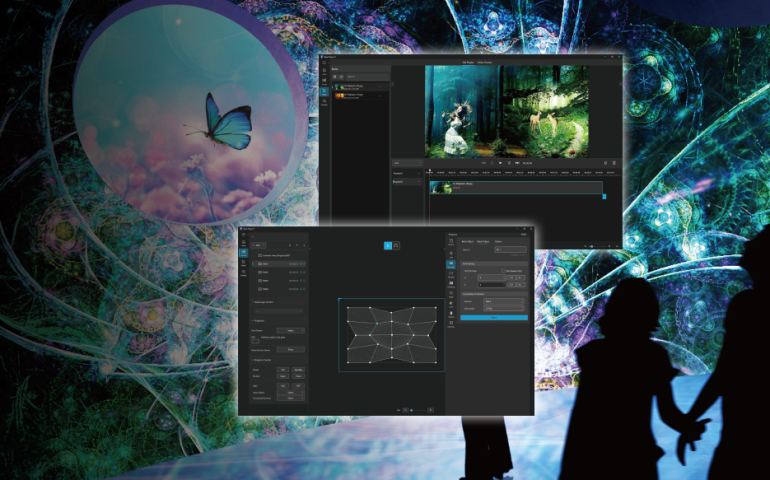This screenshot has height=480, width=770.
Task: Select the highlighted grid icon in property sidebar
Action: 451,264
